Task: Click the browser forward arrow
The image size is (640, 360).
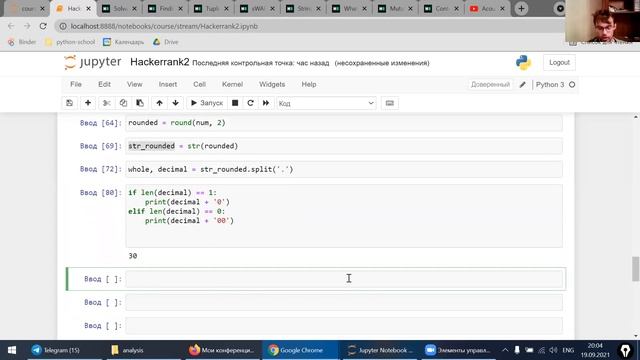Action: click(x=27, y=26)
